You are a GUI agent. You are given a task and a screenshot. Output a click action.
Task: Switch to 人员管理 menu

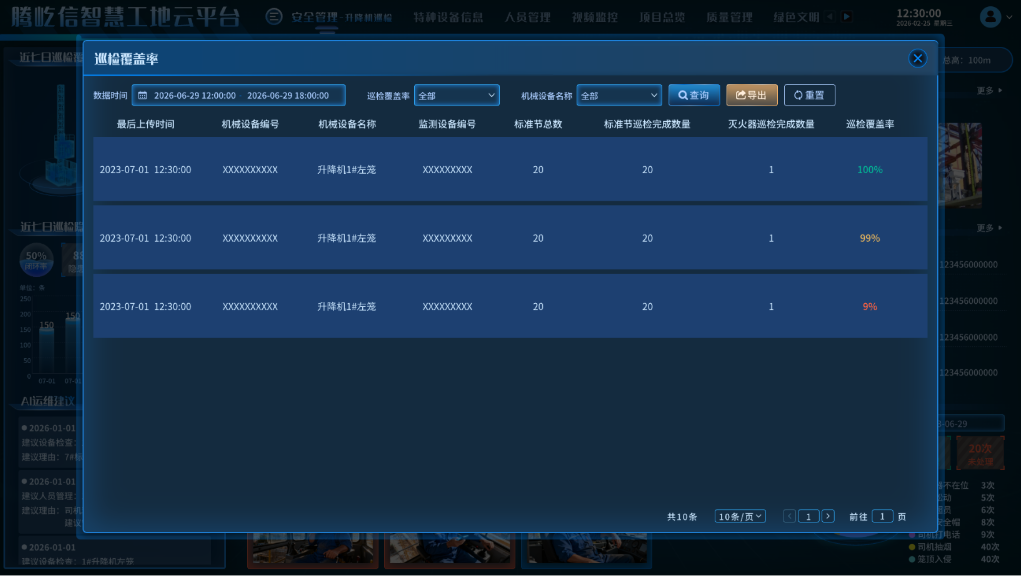[x=527, y=17]
